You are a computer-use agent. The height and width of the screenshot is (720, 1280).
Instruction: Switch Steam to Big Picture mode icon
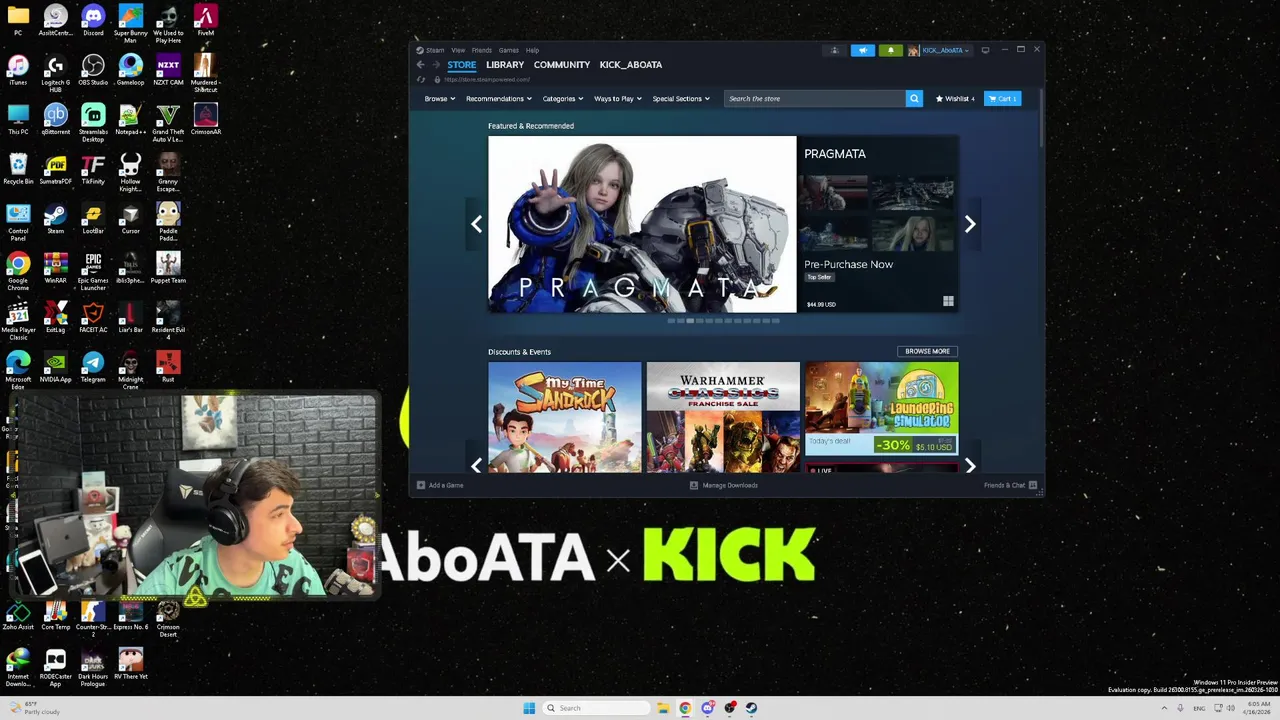pos(985,50)
